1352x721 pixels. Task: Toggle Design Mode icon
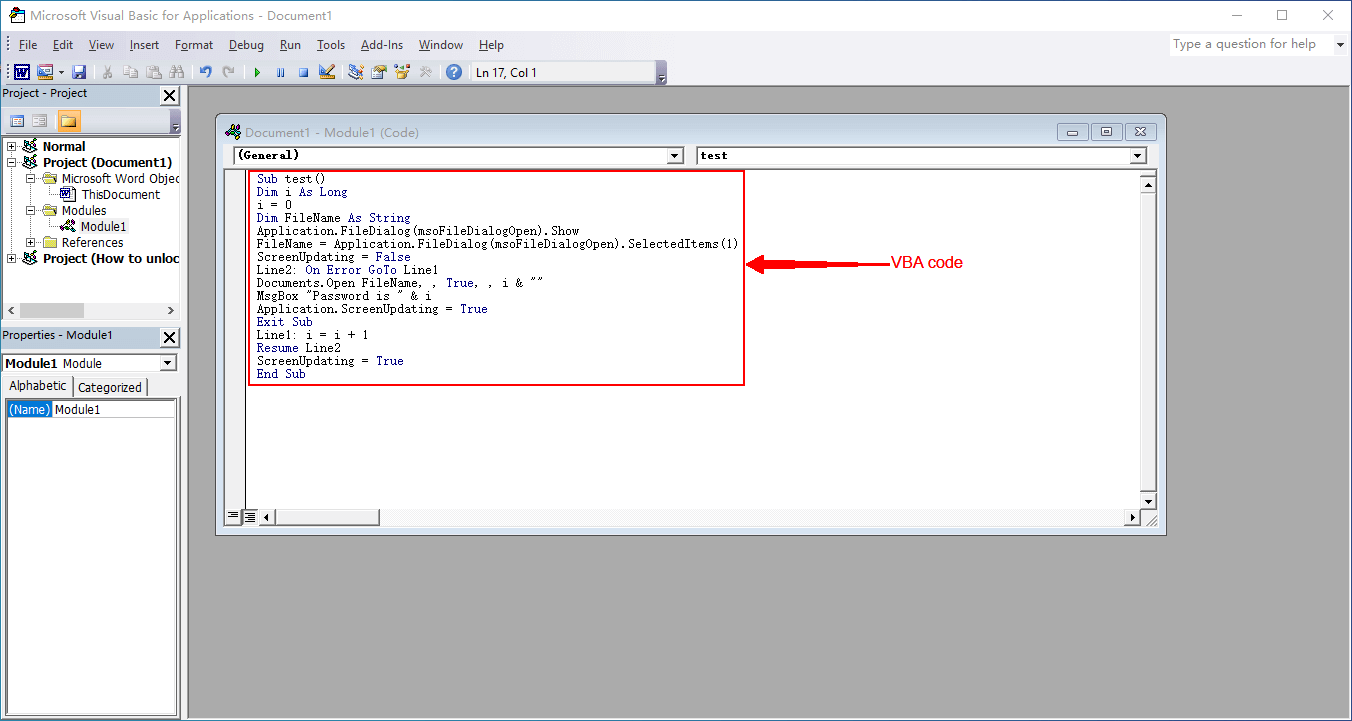pos(326,72)
